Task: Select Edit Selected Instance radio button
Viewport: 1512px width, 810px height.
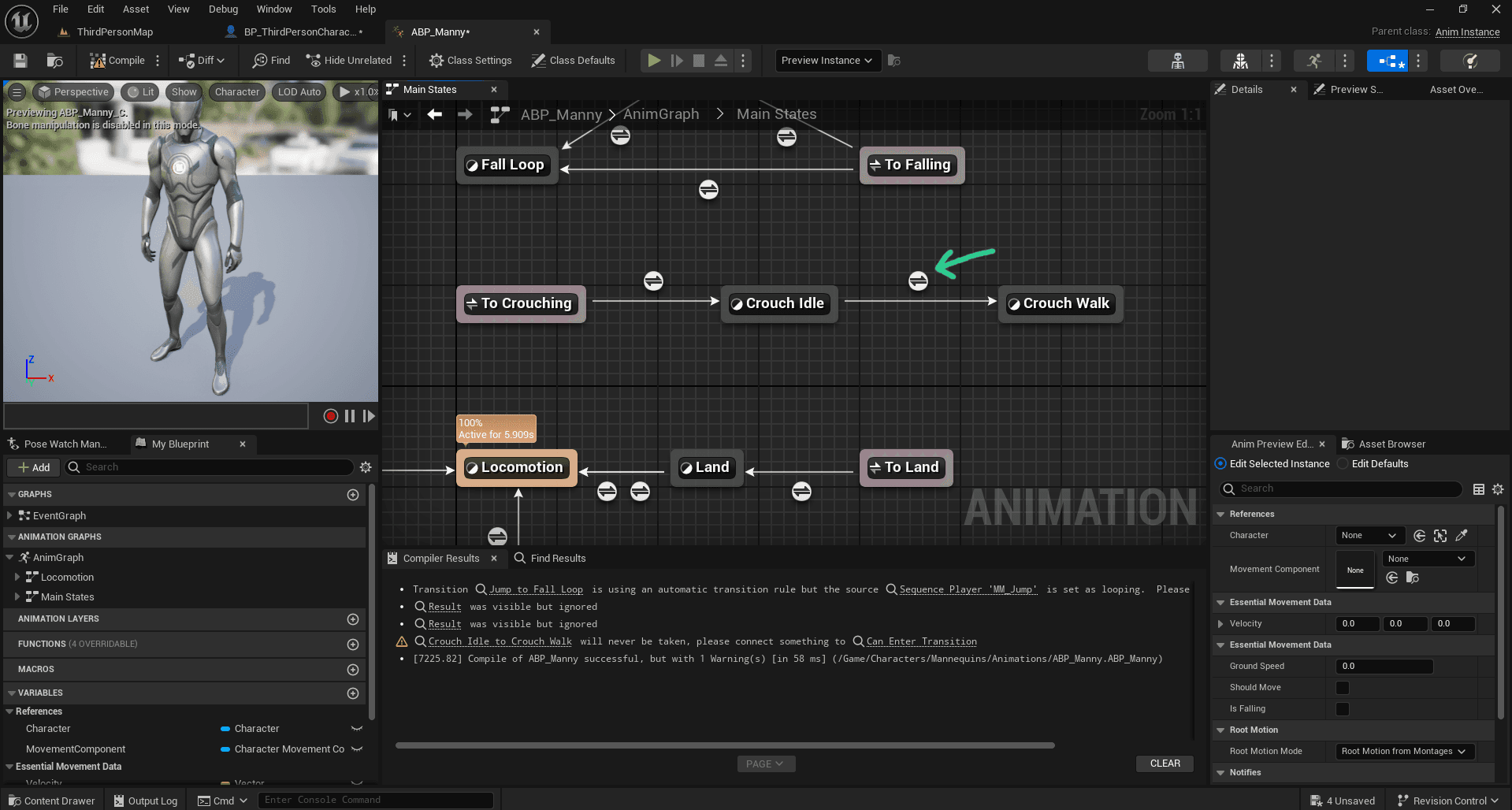Action: point(1220,464)
